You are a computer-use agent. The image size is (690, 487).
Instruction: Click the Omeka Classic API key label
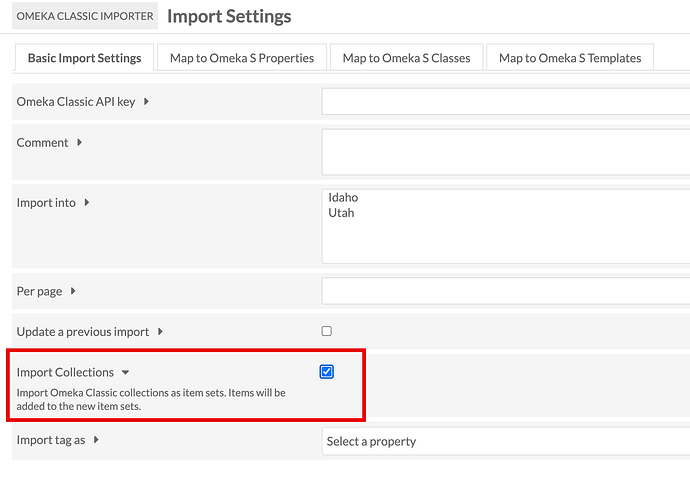click(x=76, y=102)
